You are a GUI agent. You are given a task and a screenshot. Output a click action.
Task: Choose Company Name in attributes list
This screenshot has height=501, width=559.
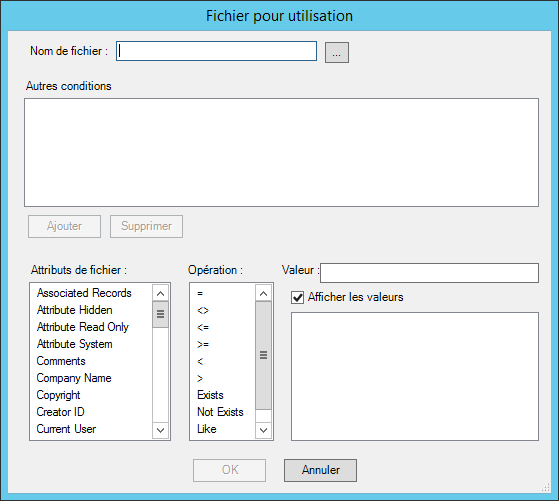click(74, 378)
